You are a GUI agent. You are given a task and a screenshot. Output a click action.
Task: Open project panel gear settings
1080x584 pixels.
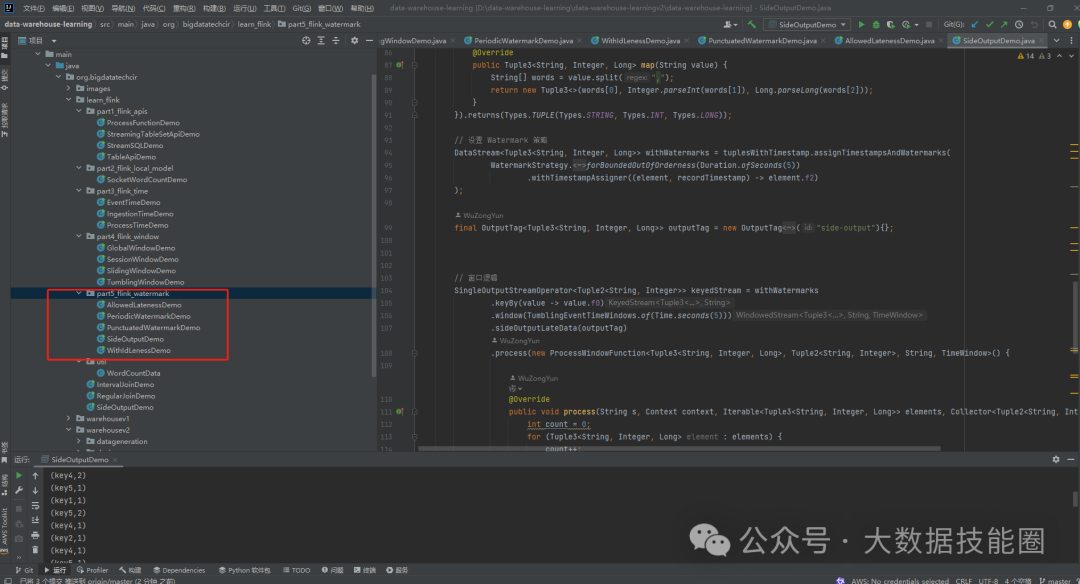(354, 41)
